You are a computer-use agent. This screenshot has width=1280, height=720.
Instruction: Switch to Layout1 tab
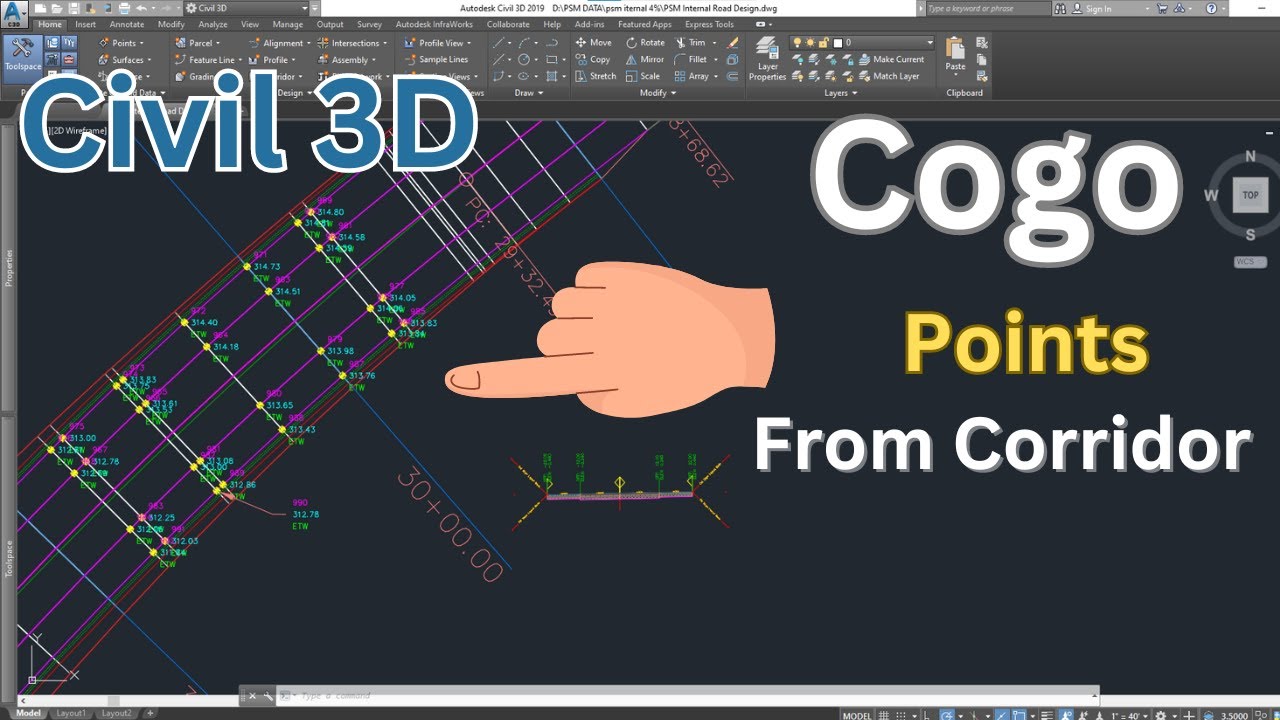tap(70, 713)
